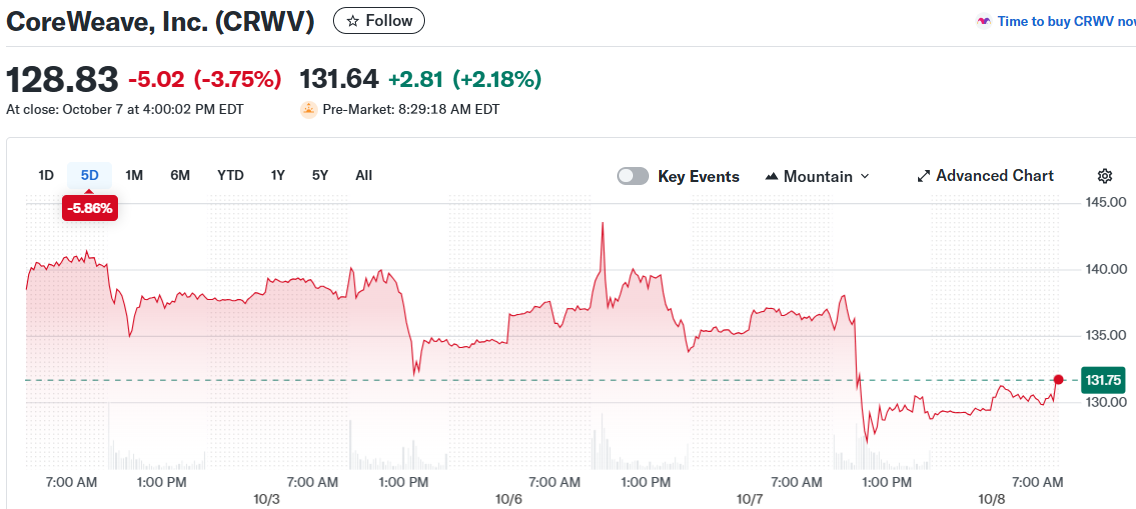This screenshot has width=1136, height=509.
Task: Switch chart to 6M range
Action: pyautogui.click(x=180, y=175)
